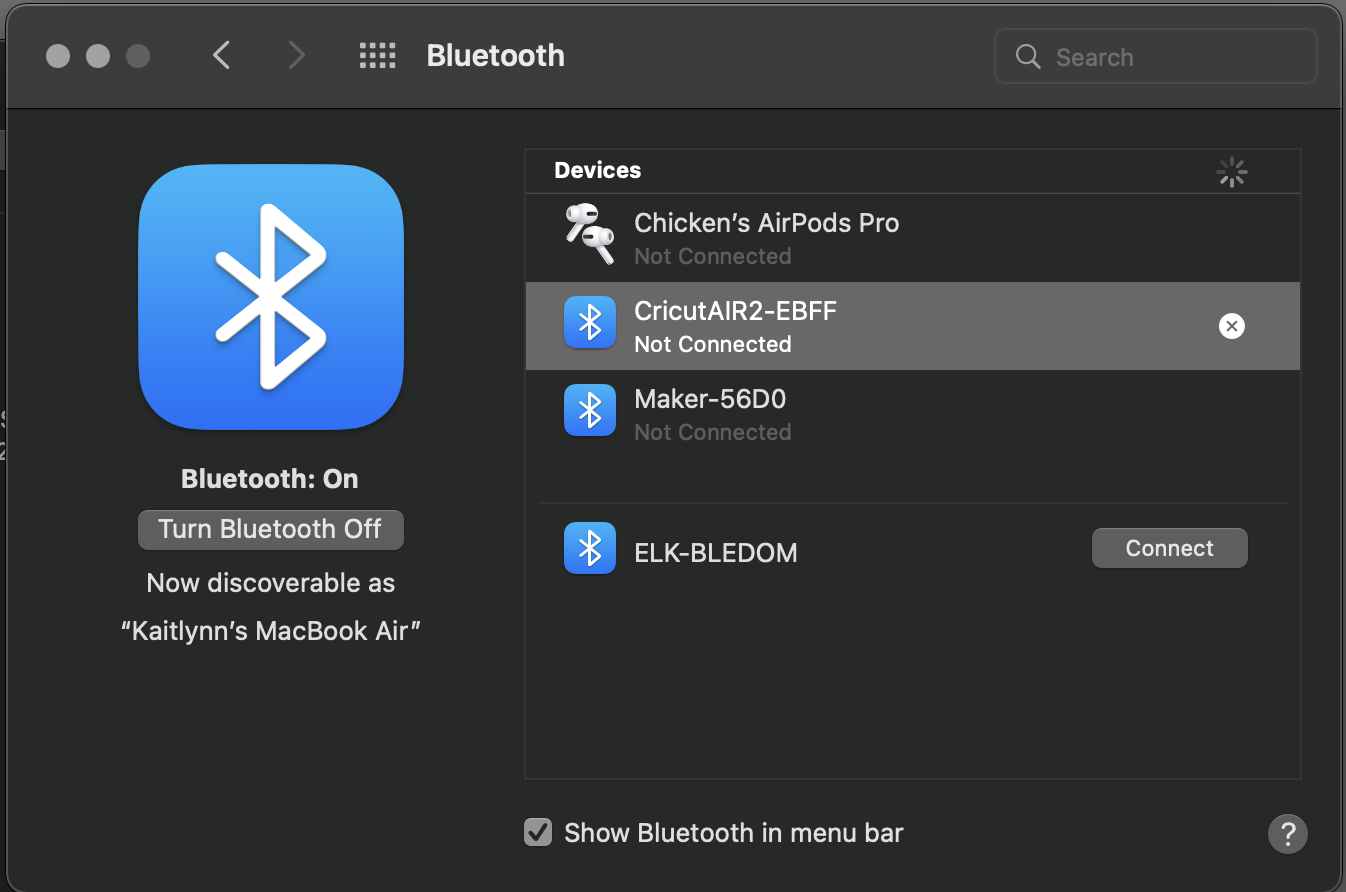Click the CricutAIR2-EBFF Bluetooth icon
The width and height of the screenshot is (1346, 892).
pyautogui.click(x=589, y=322)
